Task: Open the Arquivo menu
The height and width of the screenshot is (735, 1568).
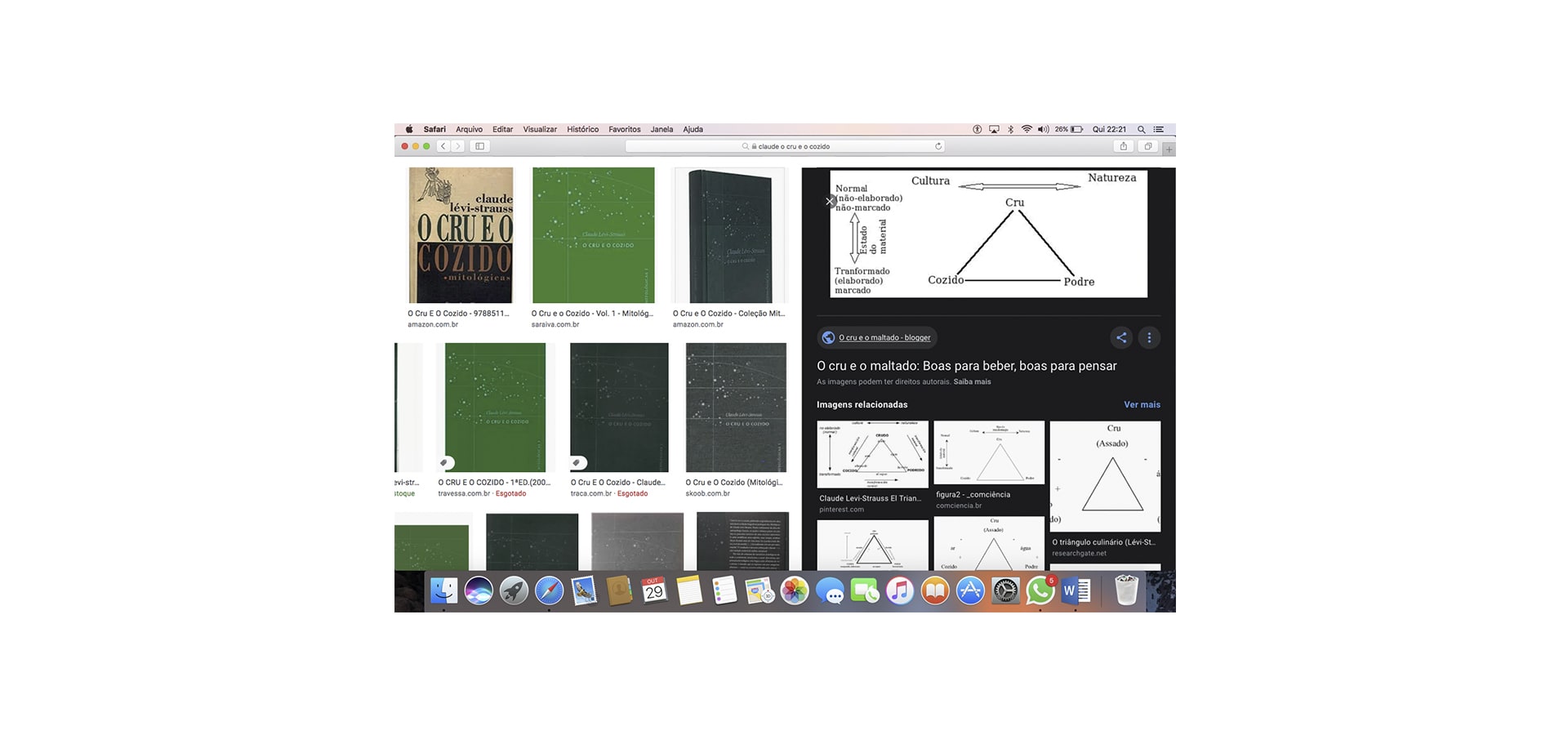Action: click(469, 129)
